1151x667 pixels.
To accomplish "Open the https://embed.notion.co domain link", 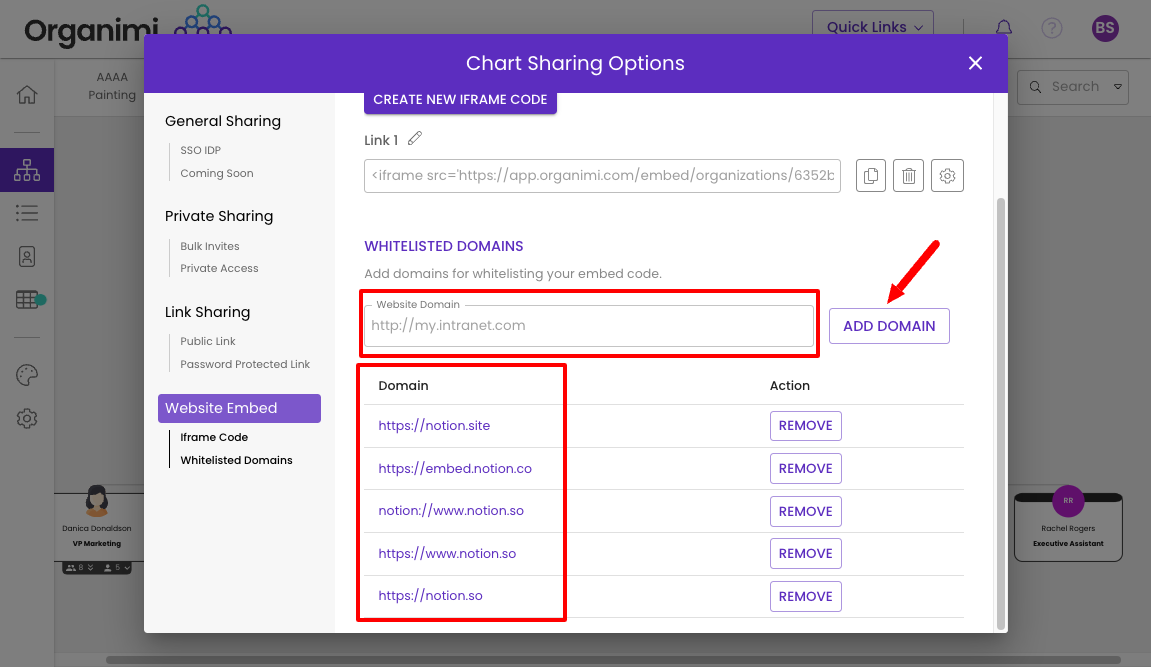I will tap(455, 468).
